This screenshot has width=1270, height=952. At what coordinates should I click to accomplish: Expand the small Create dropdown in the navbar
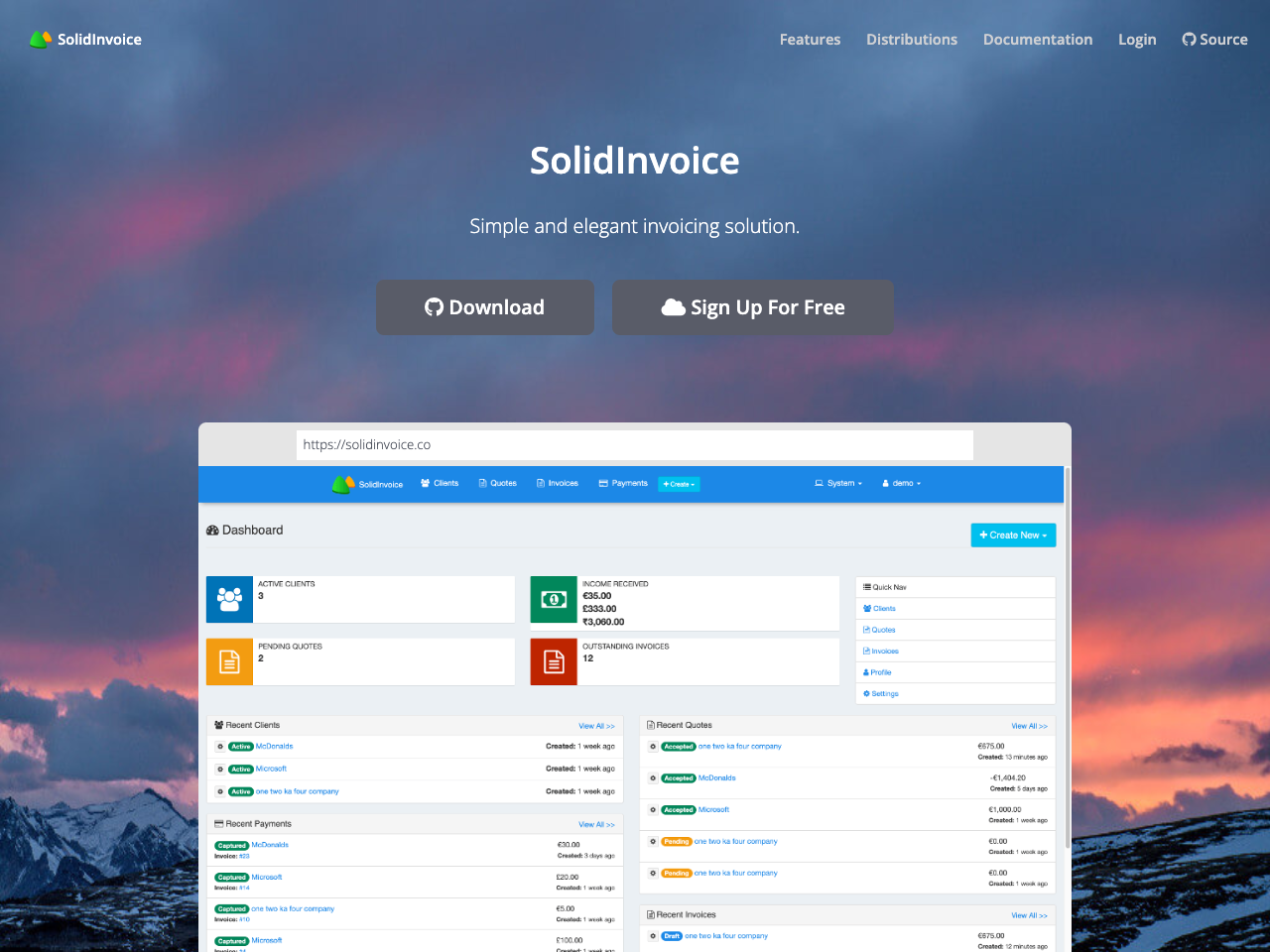coord(680,484)
